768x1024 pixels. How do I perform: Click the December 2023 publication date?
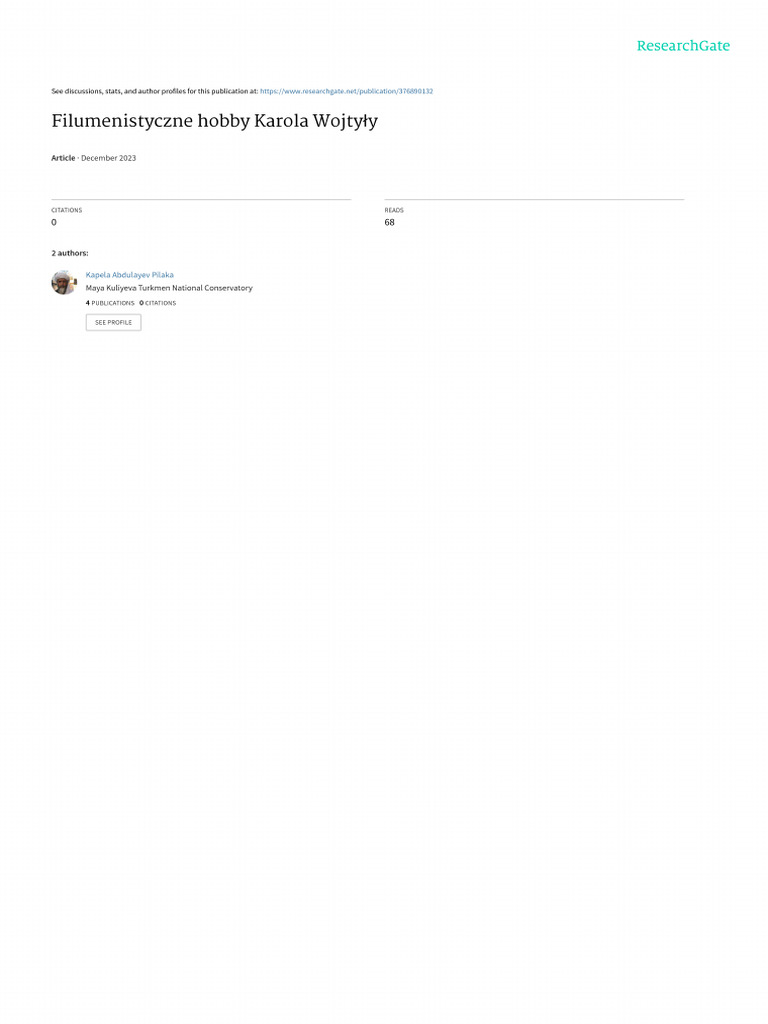(x=108, y=158)
